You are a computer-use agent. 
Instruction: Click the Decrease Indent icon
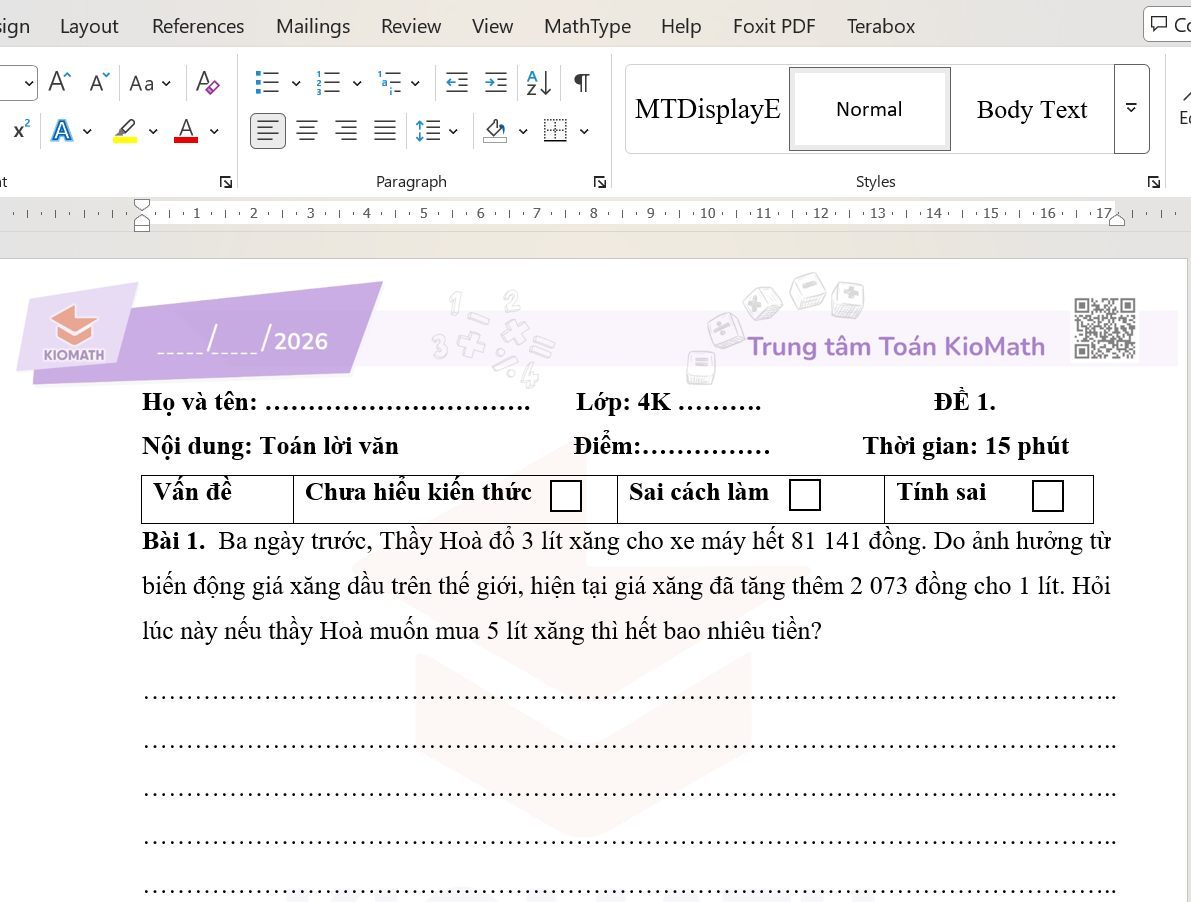pyautogui.click(x=457, y=83)
